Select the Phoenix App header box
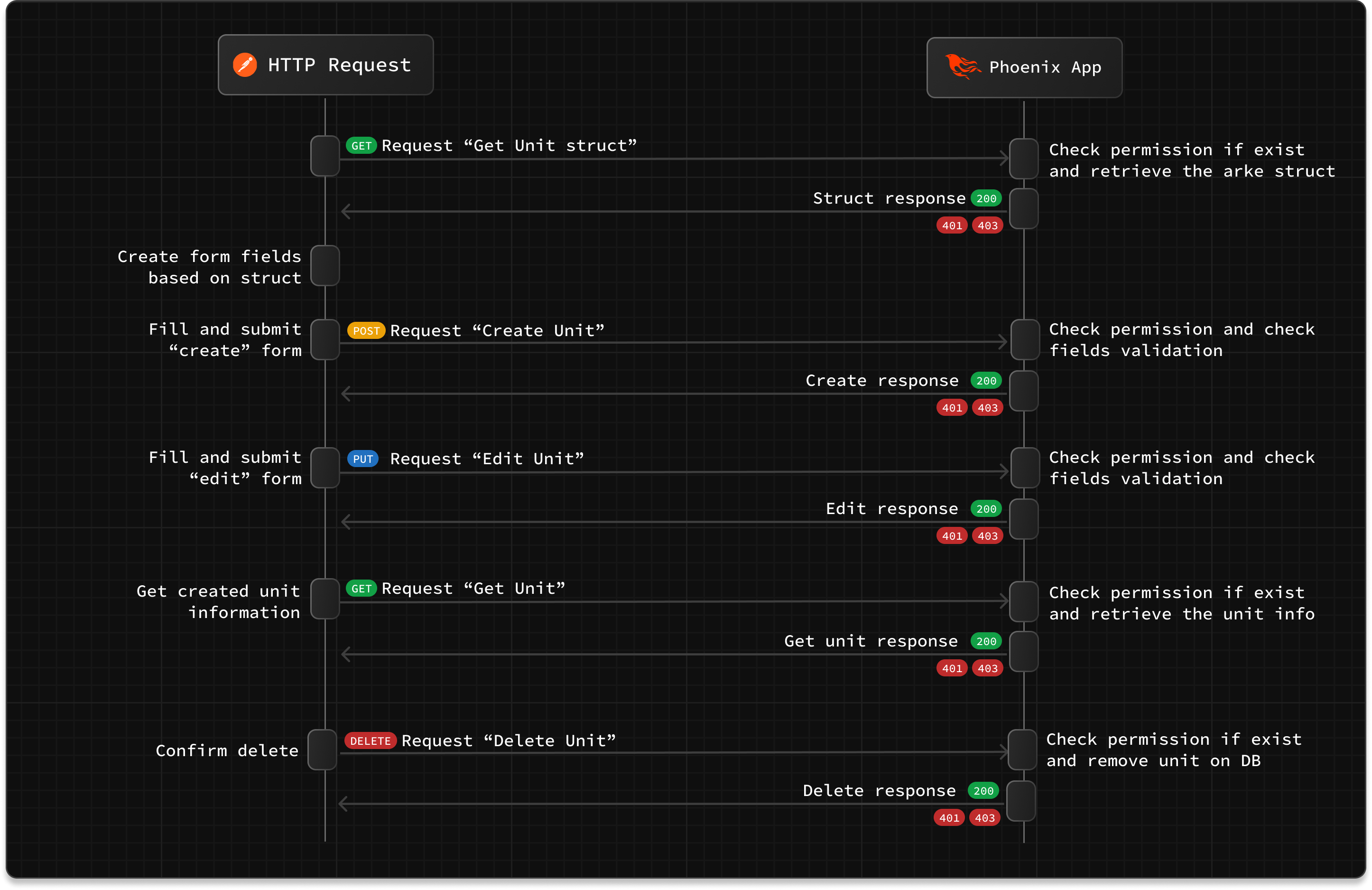 tap(1024, 67)
